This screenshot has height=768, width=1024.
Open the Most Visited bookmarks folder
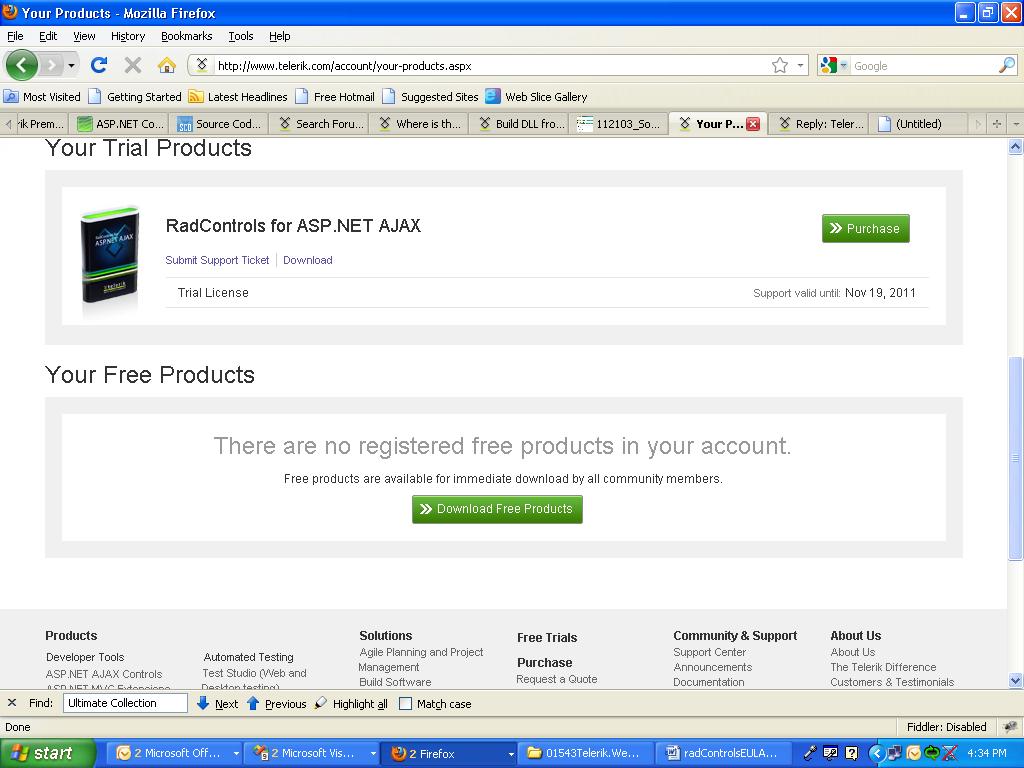pyautogui.click(x=42, y=97)
